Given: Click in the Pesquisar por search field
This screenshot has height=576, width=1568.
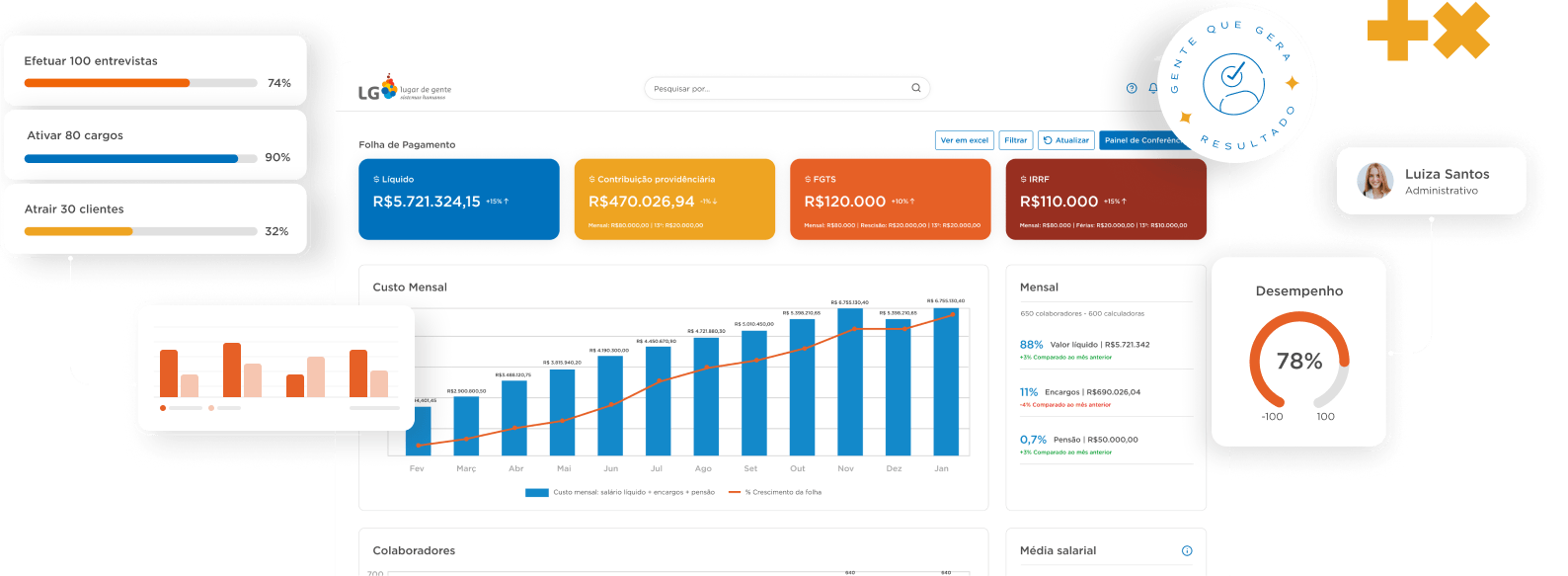Looking at the screenshot, I should pos(775,89).
